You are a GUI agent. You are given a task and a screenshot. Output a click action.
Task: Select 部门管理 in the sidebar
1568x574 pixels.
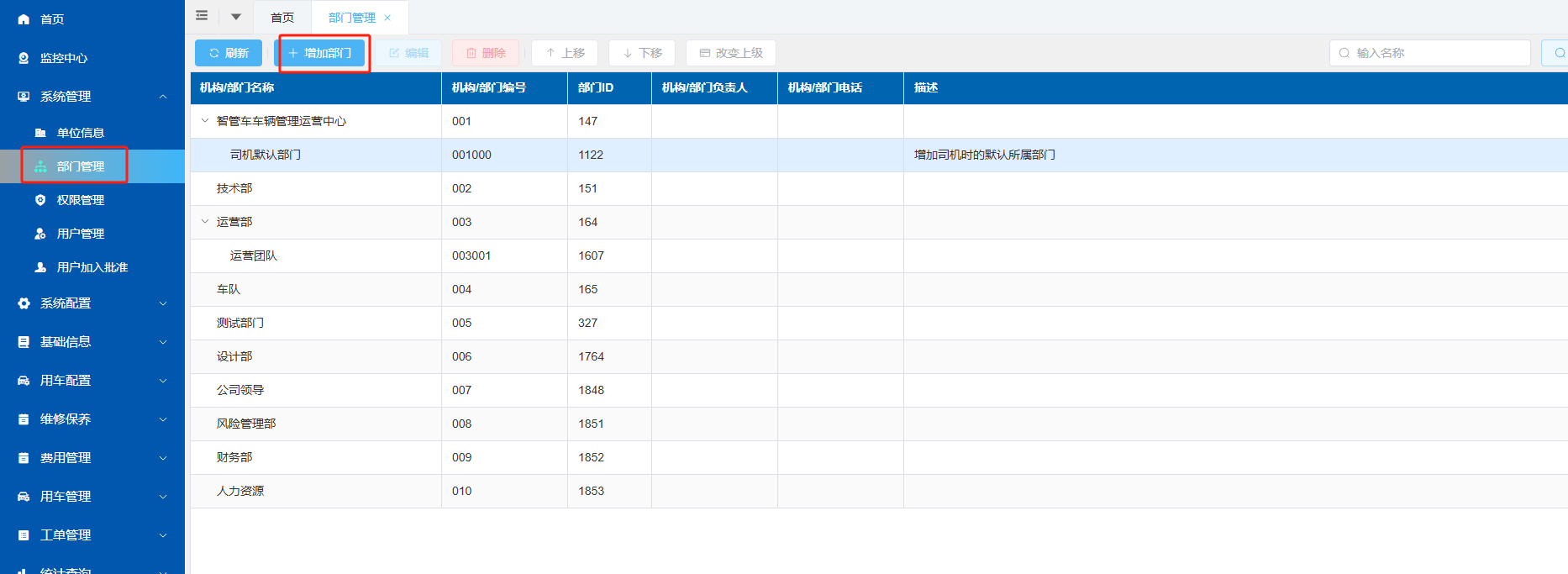pyautogui.click(x=81, y=166)
